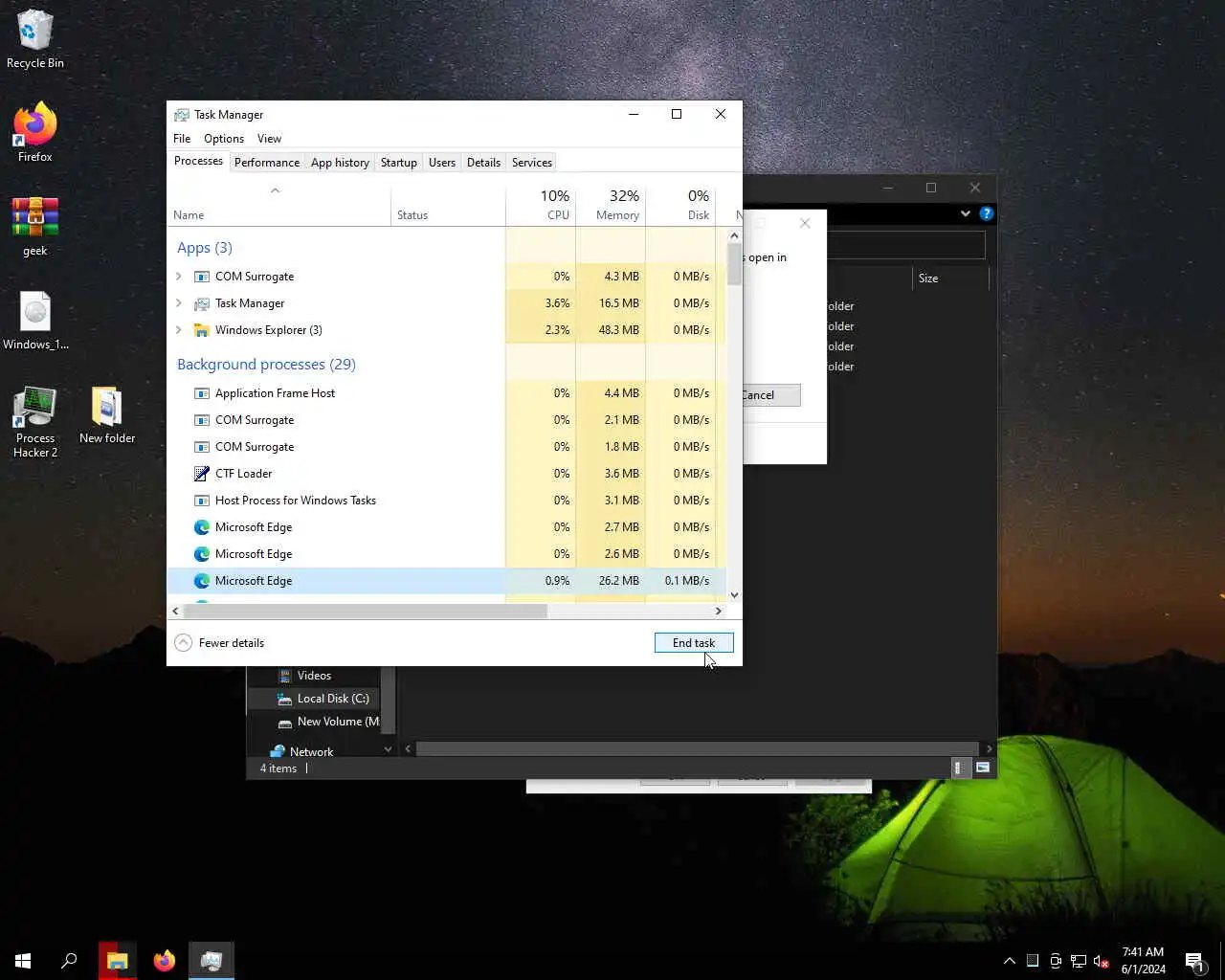Click the End task button

pos(694,643)
